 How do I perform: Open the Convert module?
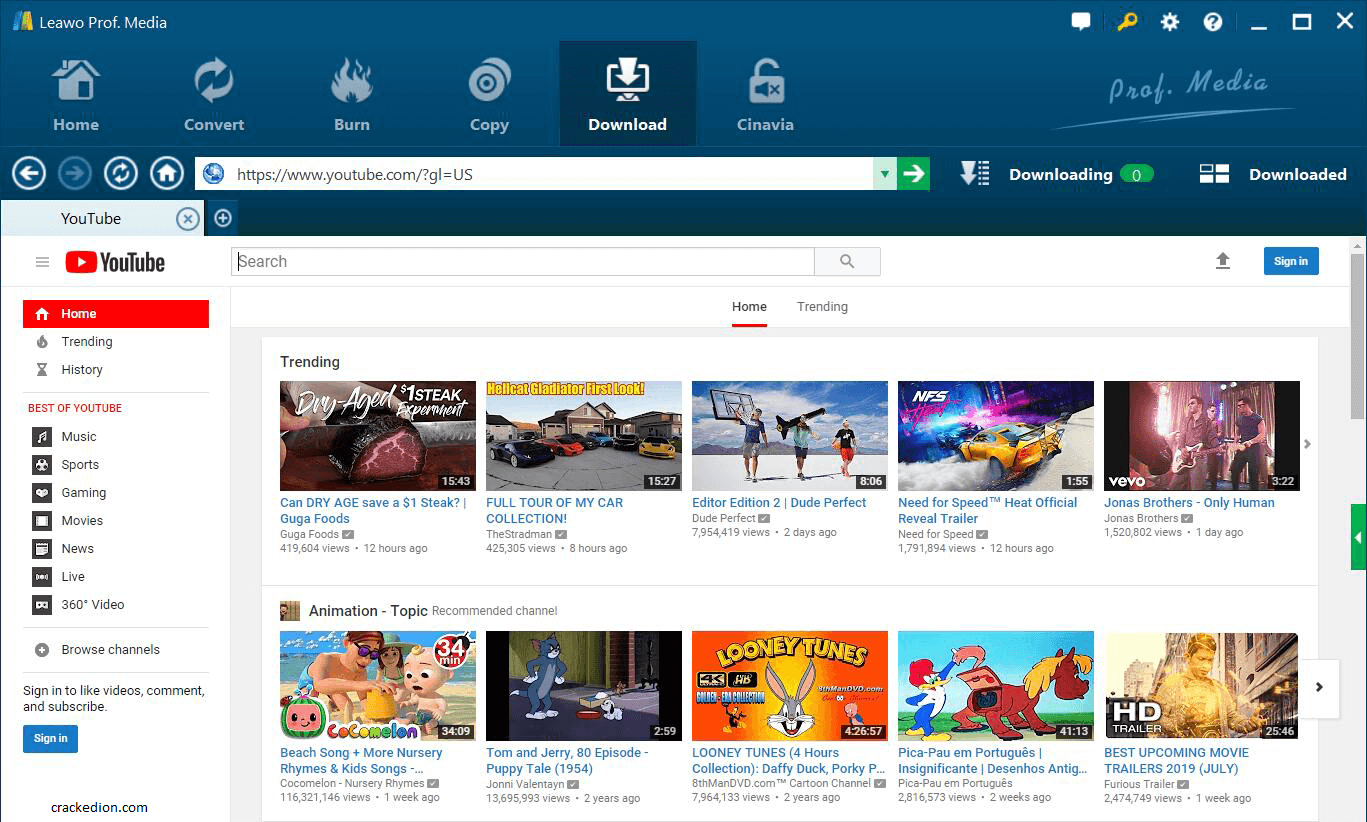pos(214,95)
